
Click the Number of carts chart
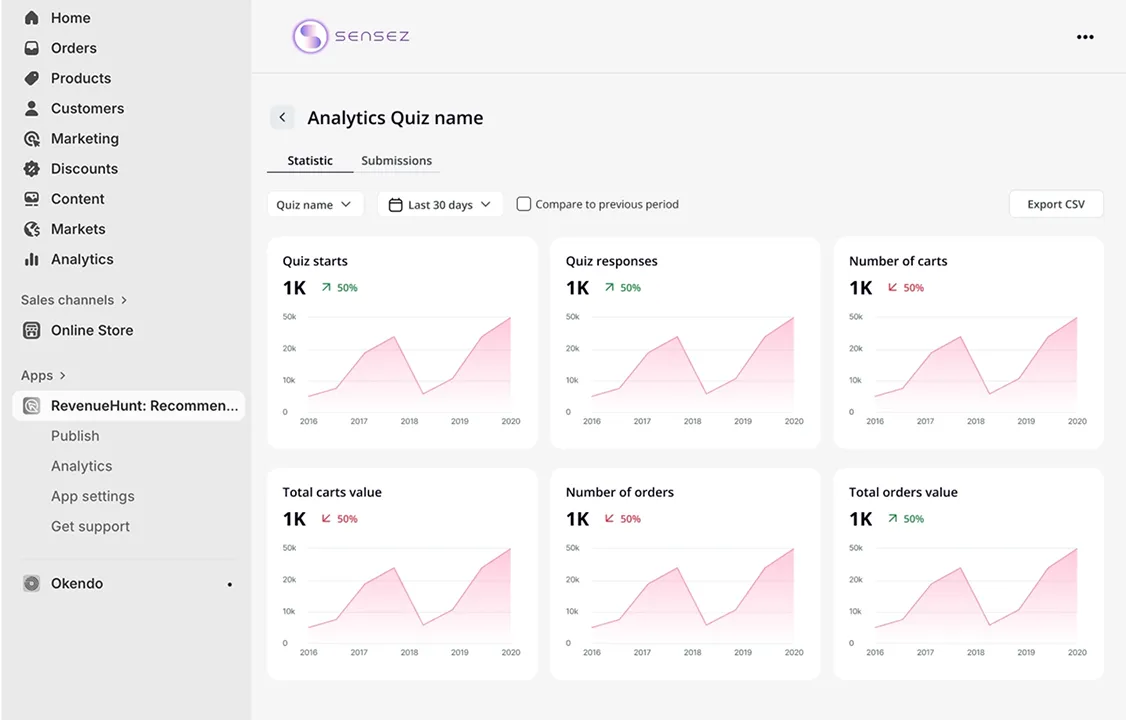coord(968,370)
